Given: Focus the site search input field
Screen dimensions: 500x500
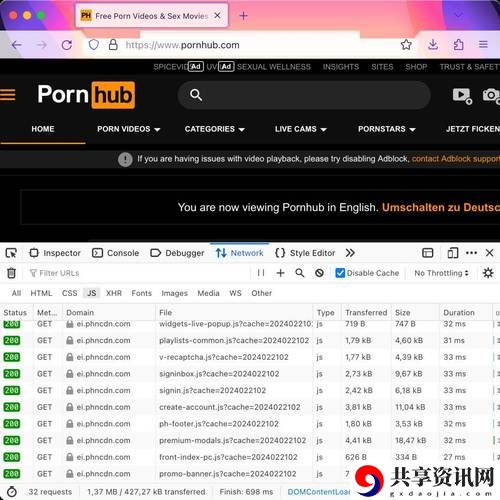Looking at the screenshot, I should coord(304,95).
